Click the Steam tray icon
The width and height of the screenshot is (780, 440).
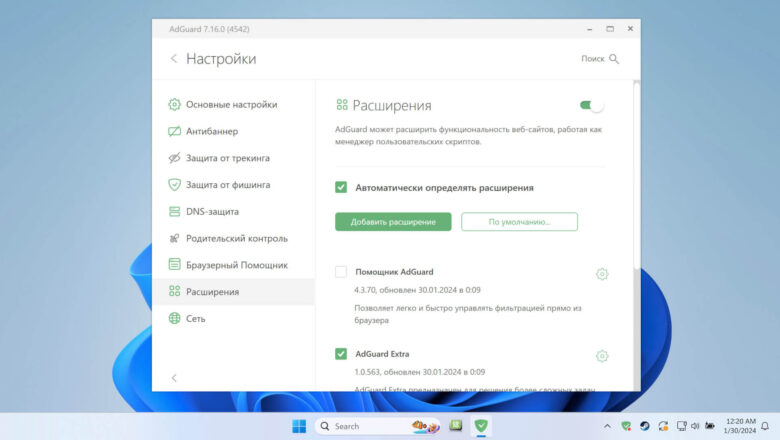(645, 426)
